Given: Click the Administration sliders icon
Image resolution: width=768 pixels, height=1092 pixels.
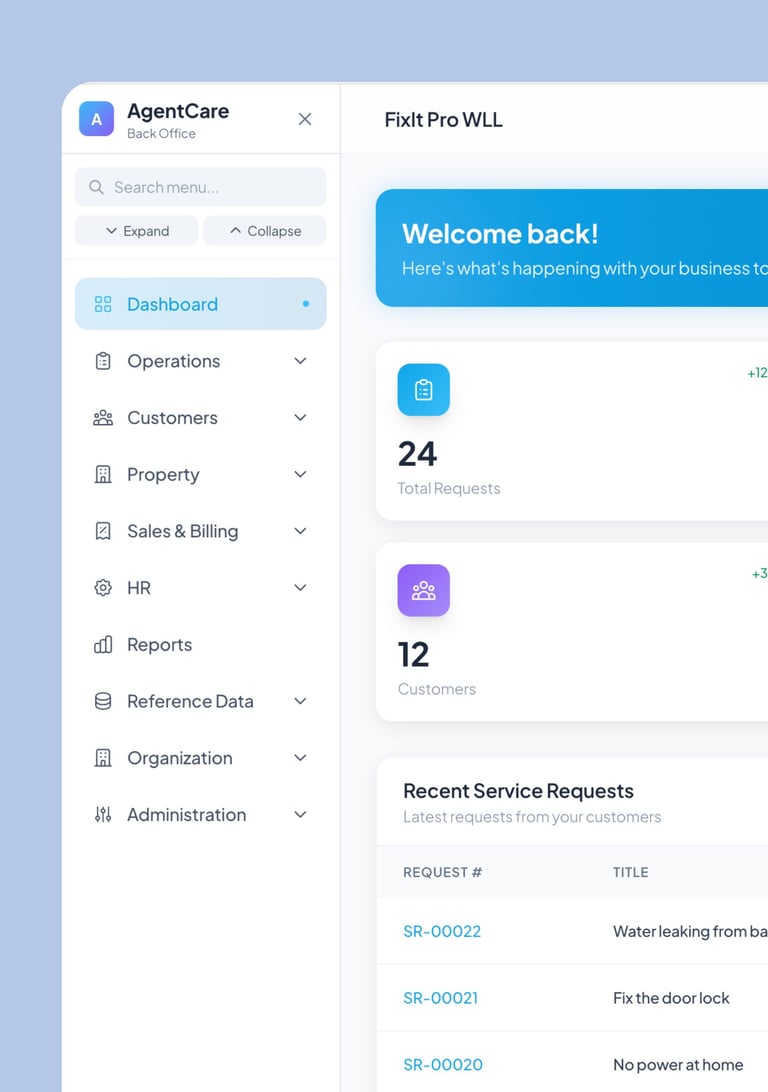Looking at the screenshot, I should (103, 815).
